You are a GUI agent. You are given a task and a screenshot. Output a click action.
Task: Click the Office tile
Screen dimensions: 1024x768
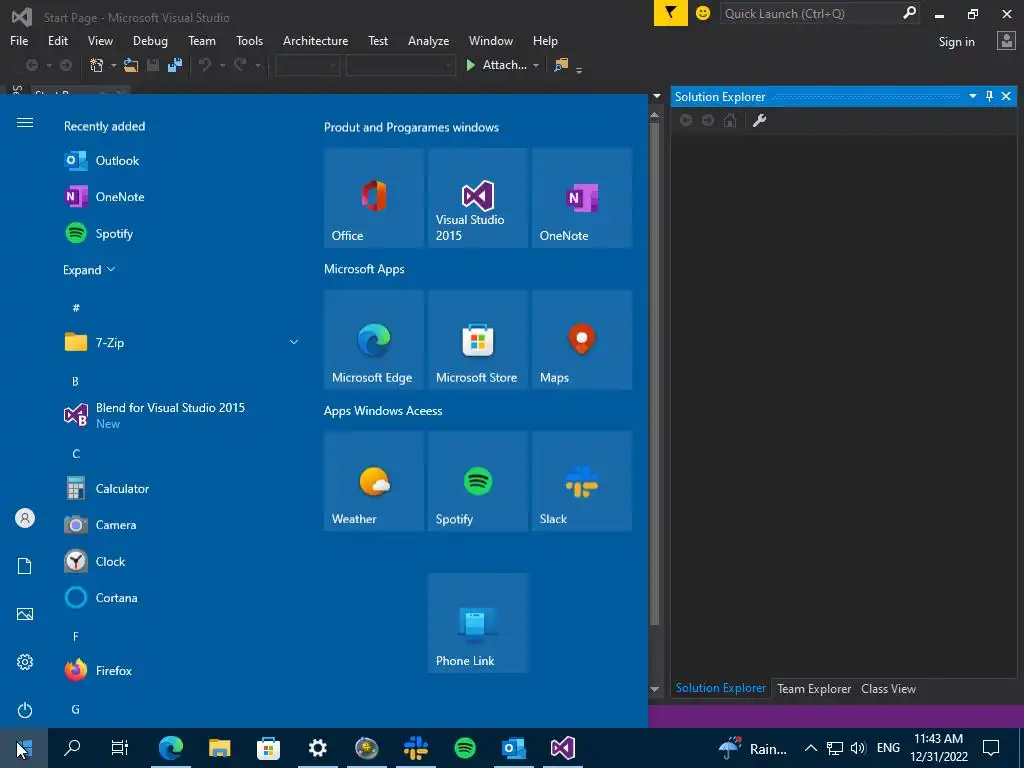coord(374,198)
